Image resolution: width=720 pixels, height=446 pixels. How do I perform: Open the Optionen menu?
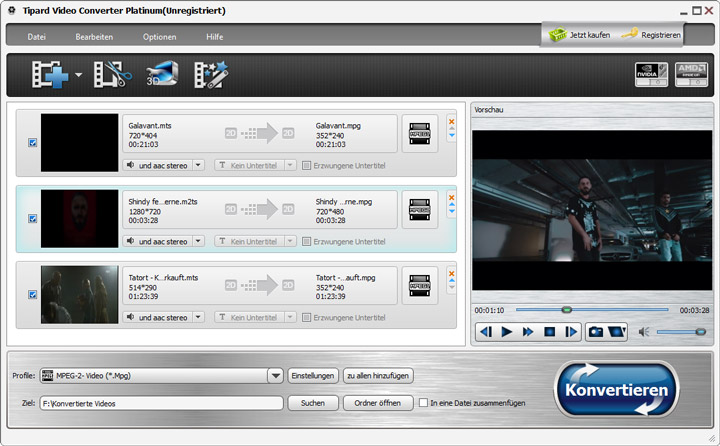point(159,37)
